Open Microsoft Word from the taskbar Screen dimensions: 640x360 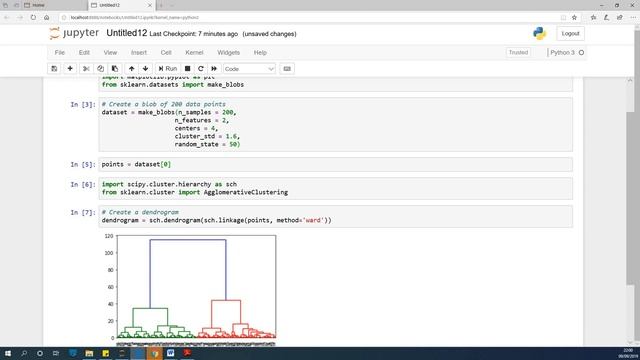171,353
